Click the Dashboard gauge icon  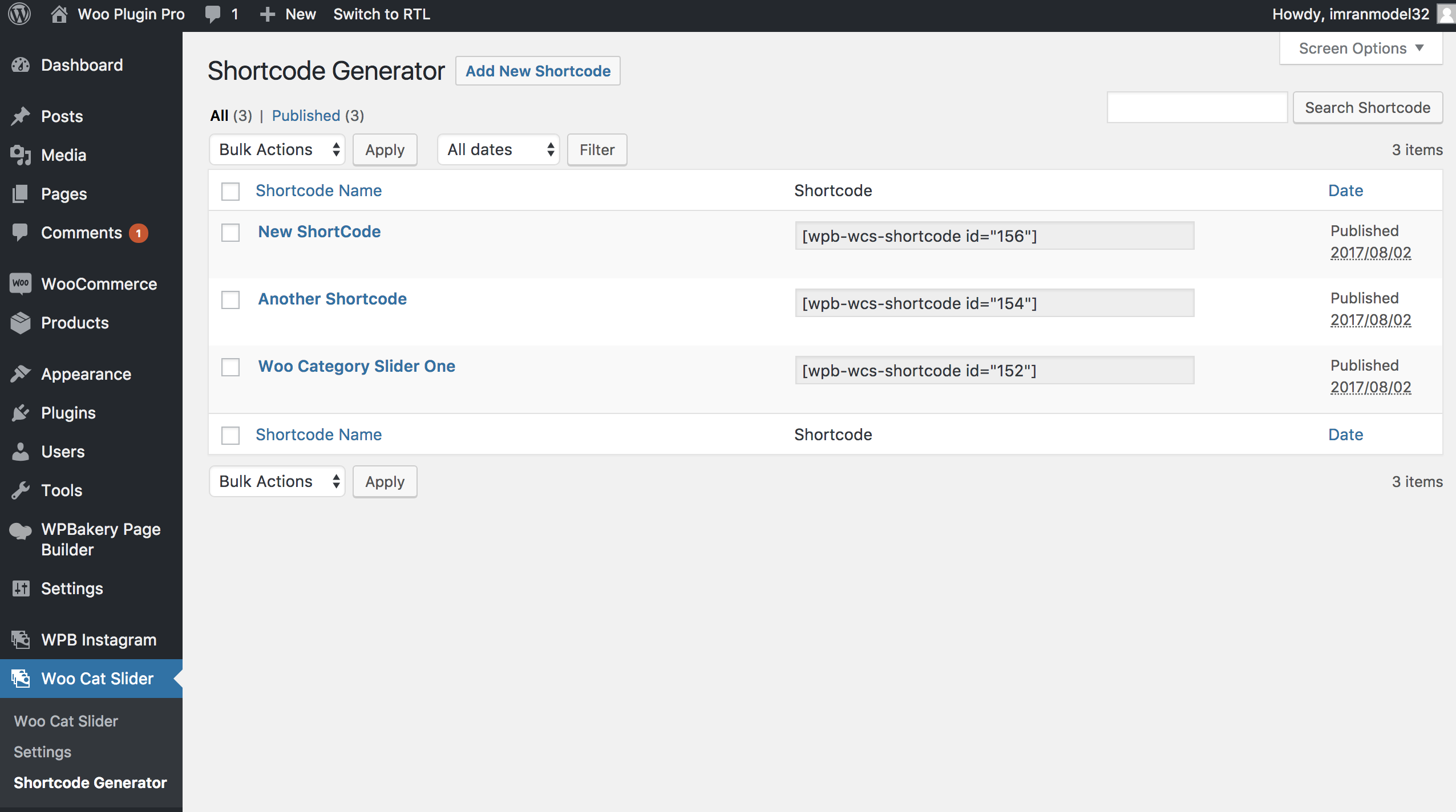(x=21, y=65)
